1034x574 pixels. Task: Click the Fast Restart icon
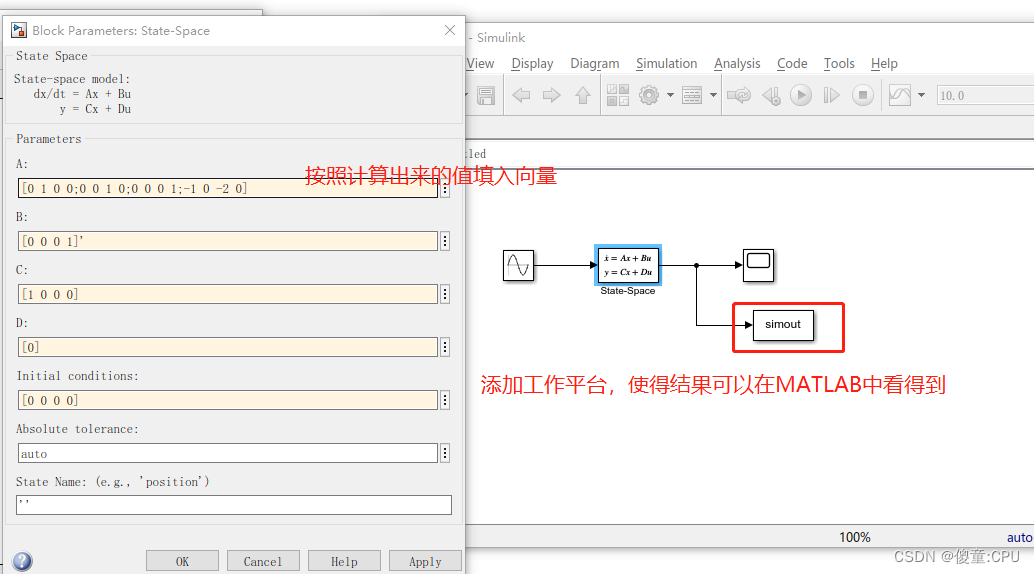tap(739, 96)
